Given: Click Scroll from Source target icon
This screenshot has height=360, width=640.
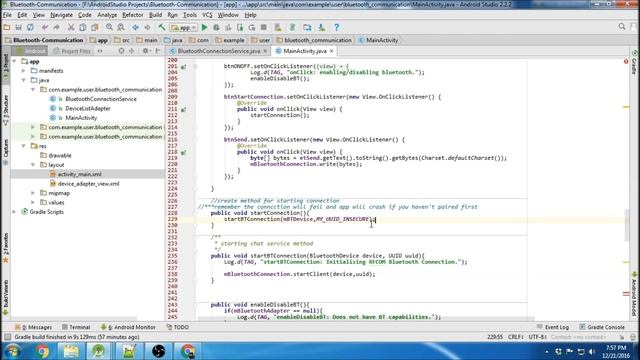Looking at the screenshot, I should point(121,51).
